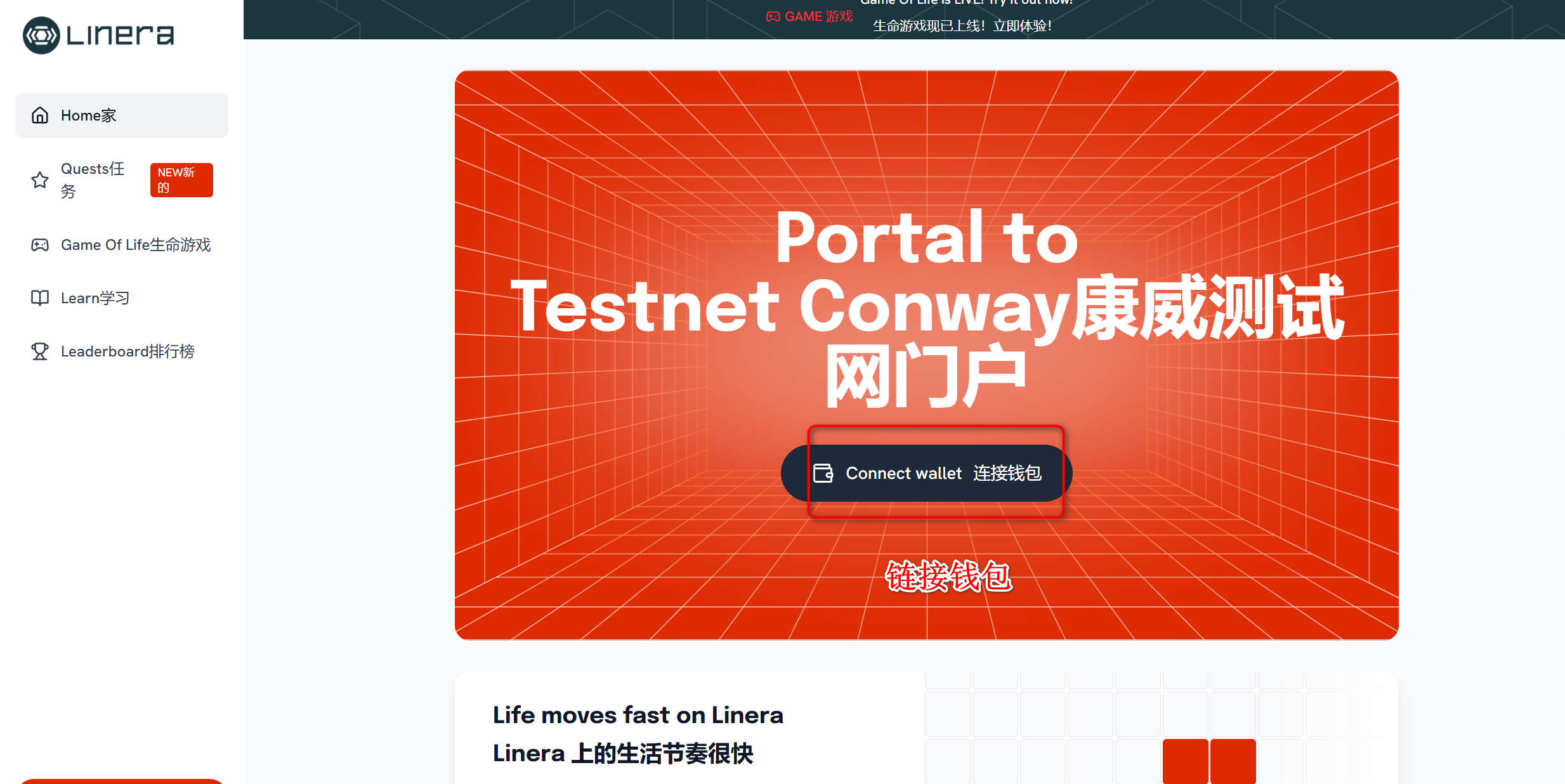
Task: Click the Linera logo icon
Action: pyautogui.click(x=41, y=35)
